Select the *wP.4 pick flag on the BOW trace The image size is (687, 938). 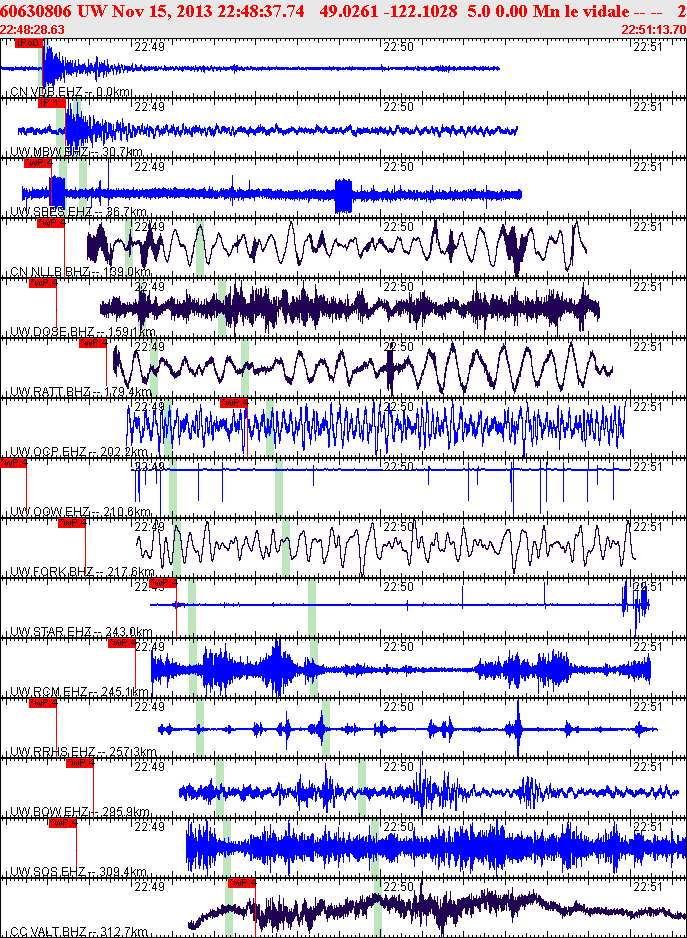click(80, 763)
